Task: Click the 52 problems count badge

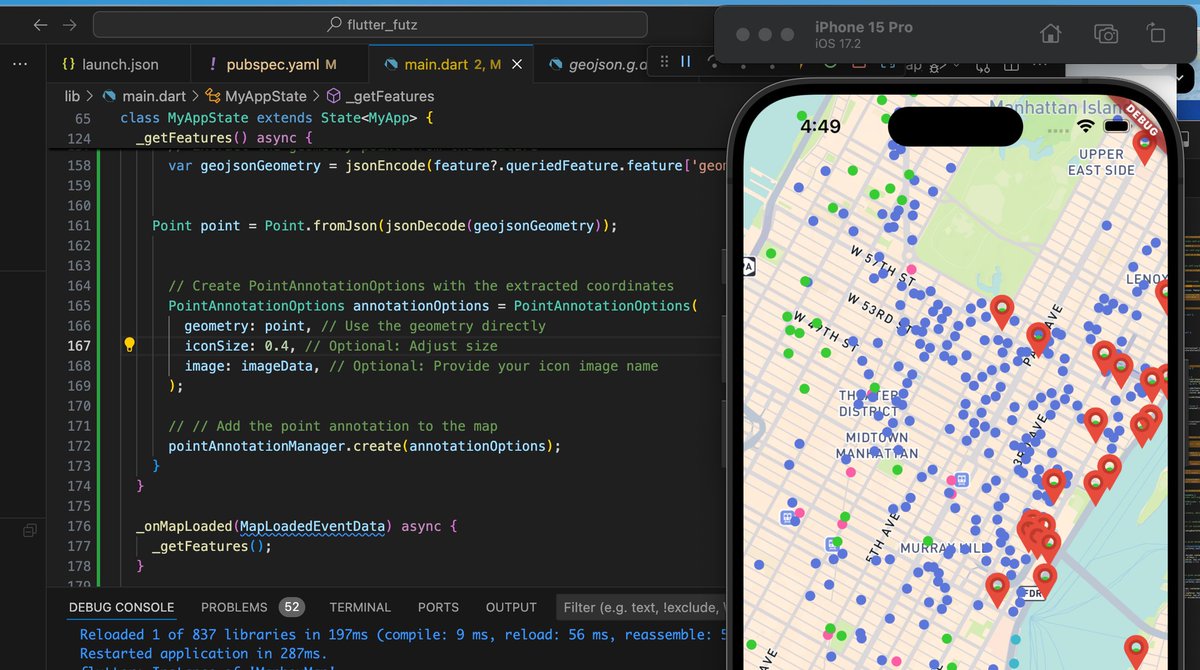Action: pos(291,607)
